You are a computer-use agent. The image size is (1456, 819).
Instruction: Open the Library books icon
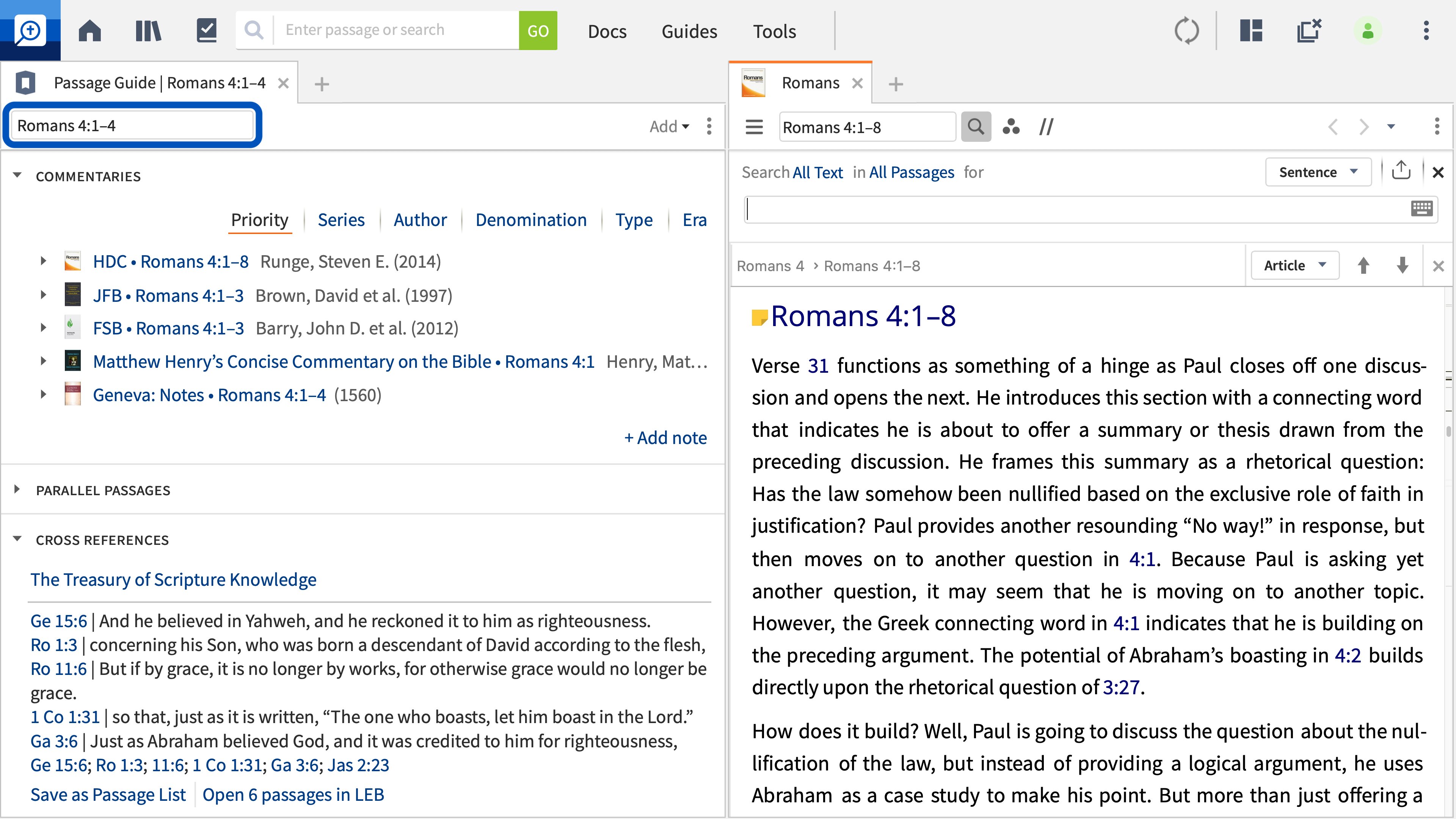pyautogui.click(x=148, y=30)
